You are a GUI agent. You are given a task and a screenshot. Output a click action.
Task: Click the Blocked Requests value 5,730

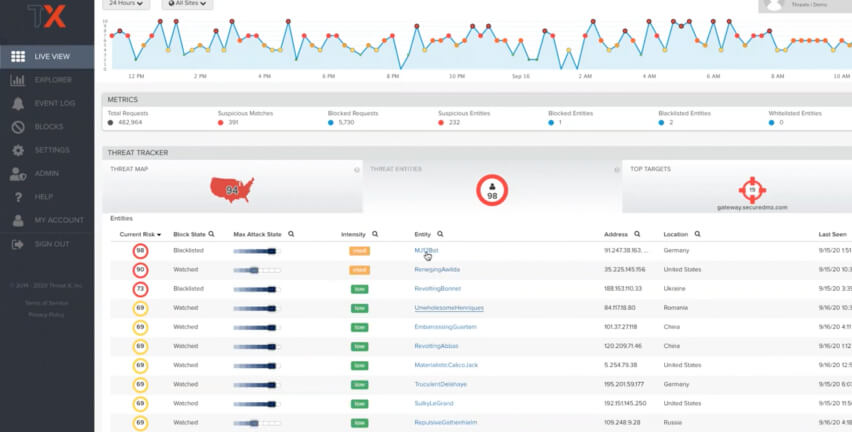(346, 123)
